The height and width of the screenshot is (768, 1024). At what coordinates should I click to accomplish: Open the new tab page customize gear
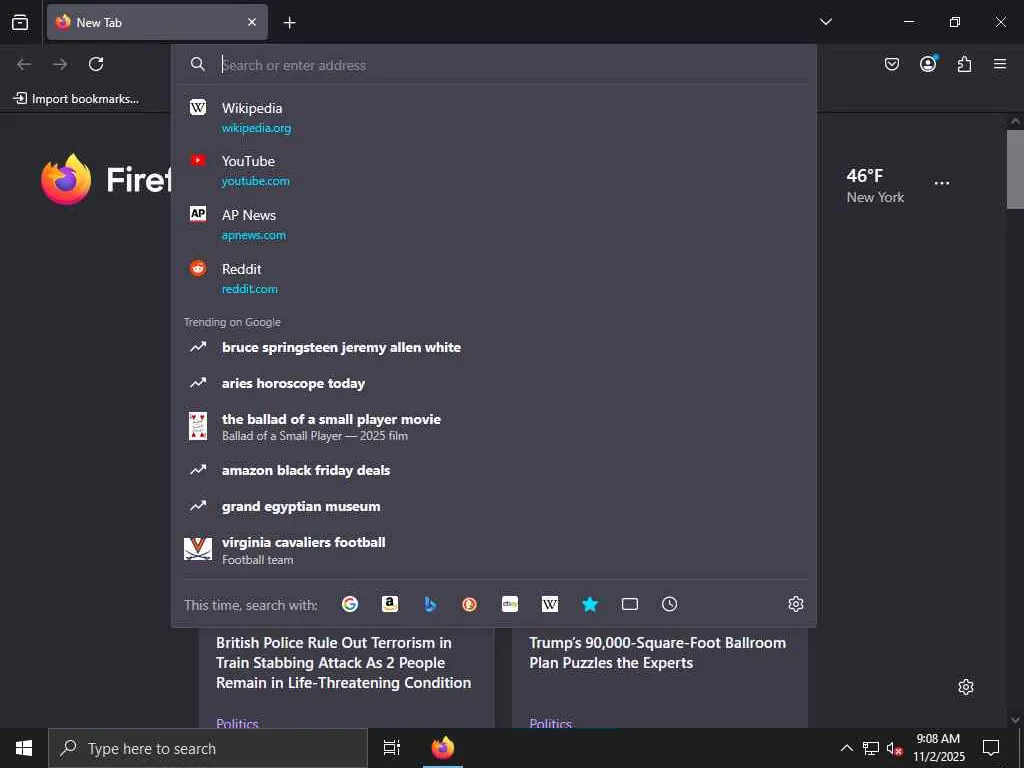pyautogui.click(x=966, y=687)
